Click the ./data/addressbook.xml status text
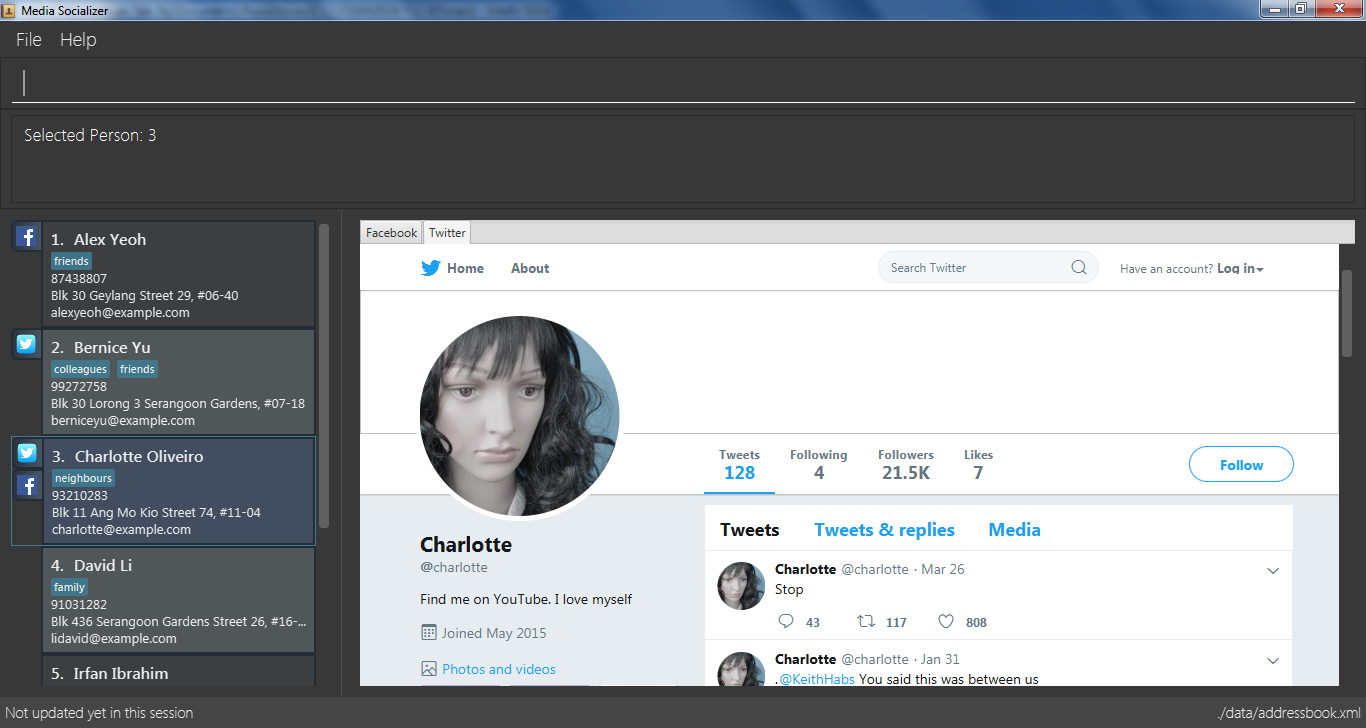The width and height of the screenshot is (1366, 728). [1289, 713]
